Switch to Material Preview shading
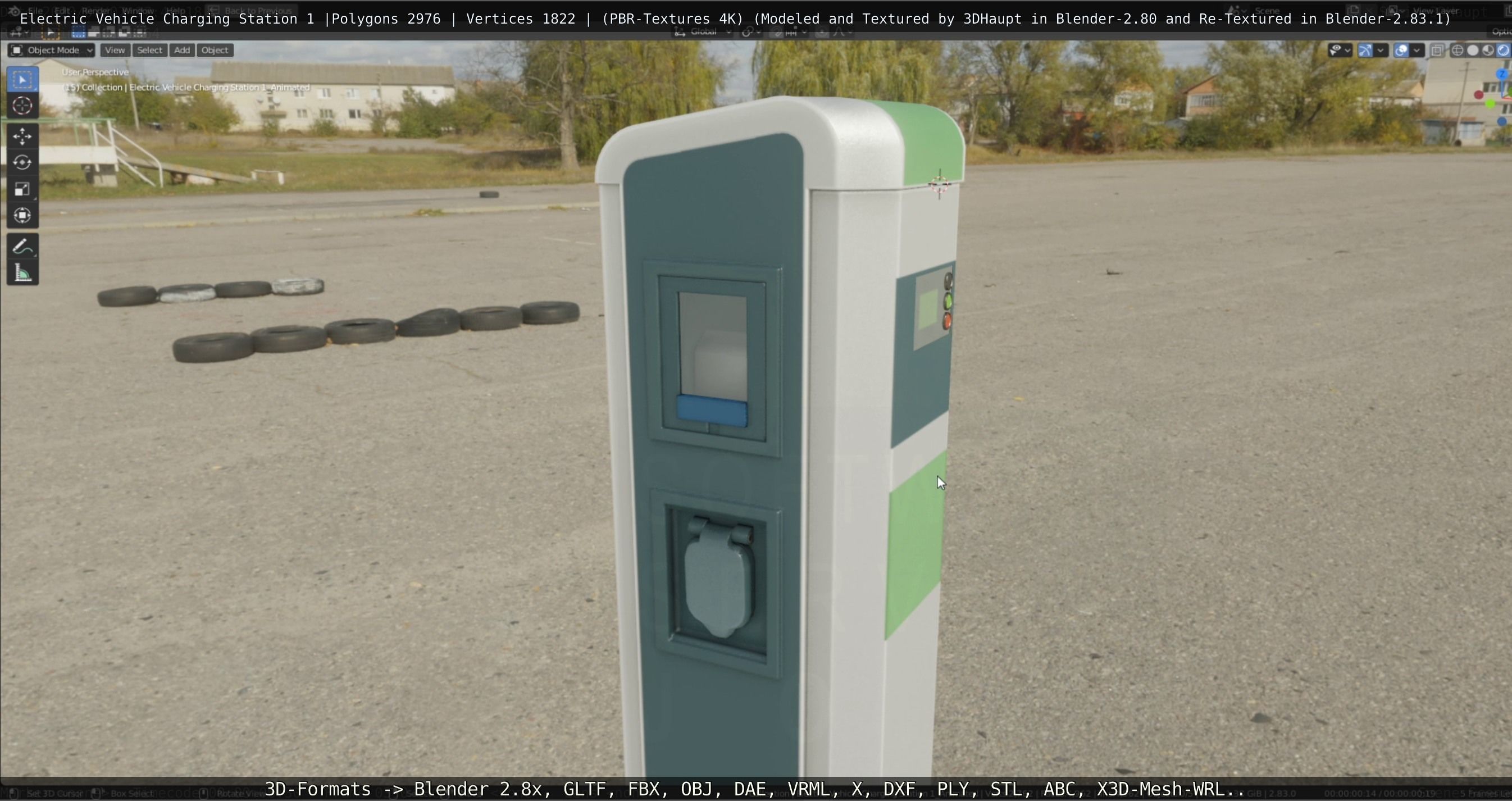 pyautogui.click(x=1488, y=51)
